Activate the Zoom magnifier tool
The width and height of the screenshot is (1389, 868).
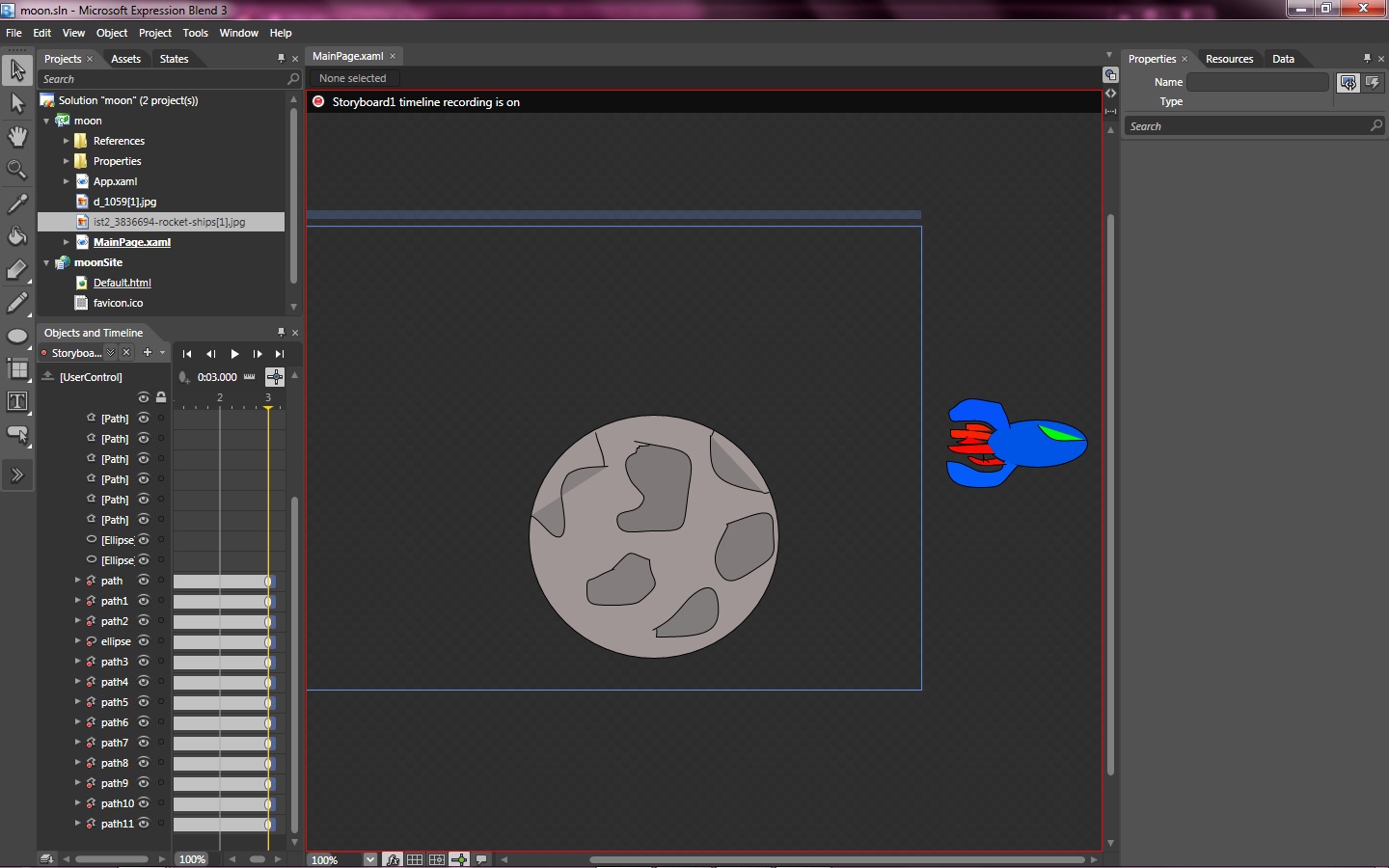click(x=17, y=170)
